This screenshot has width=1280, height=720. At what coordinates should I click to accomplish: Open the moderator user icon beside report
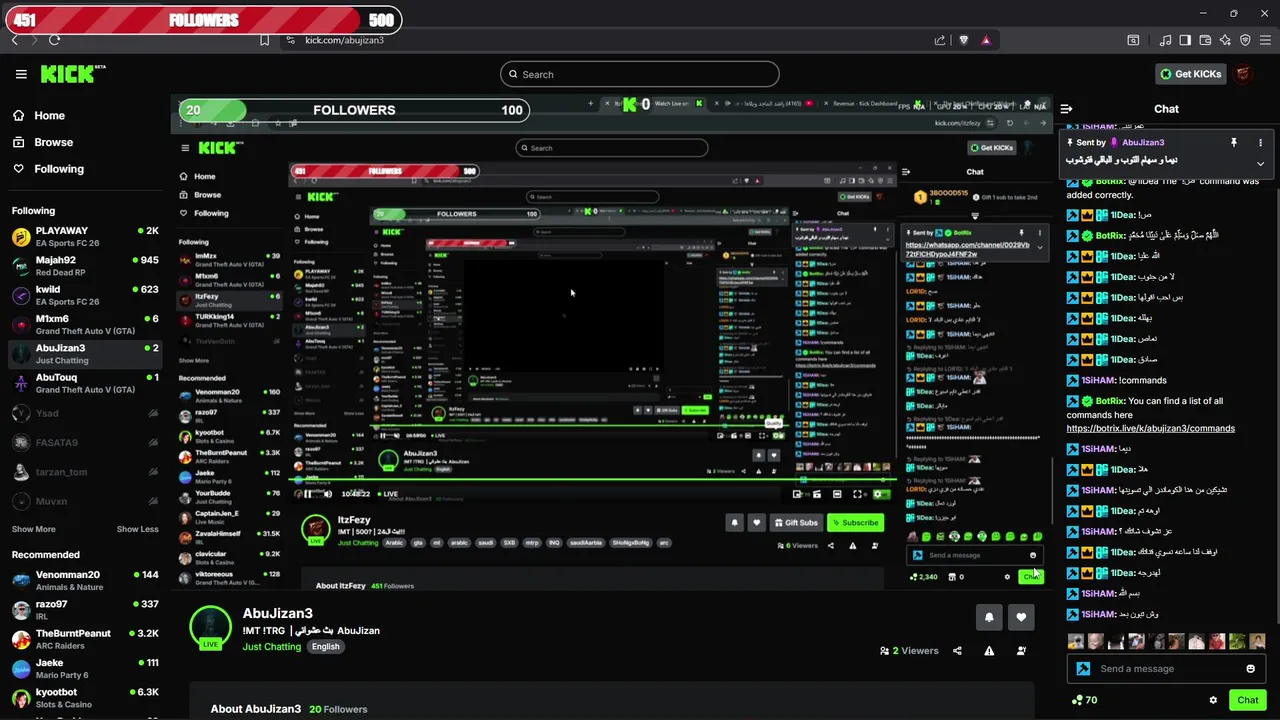tap(1021, 651)
